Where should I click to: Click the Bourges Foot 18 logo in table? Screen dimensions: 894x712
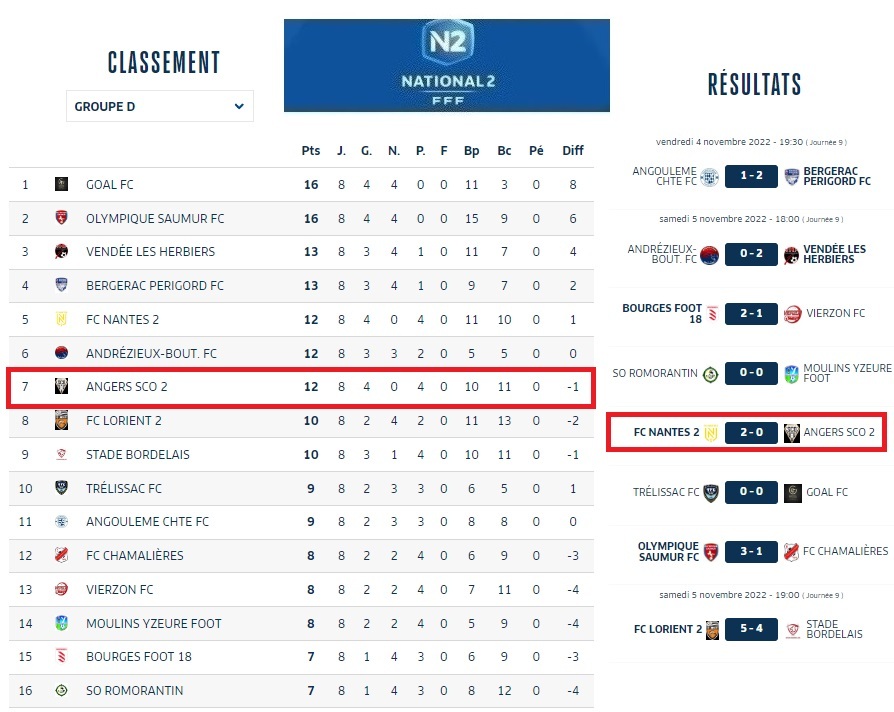61,657
